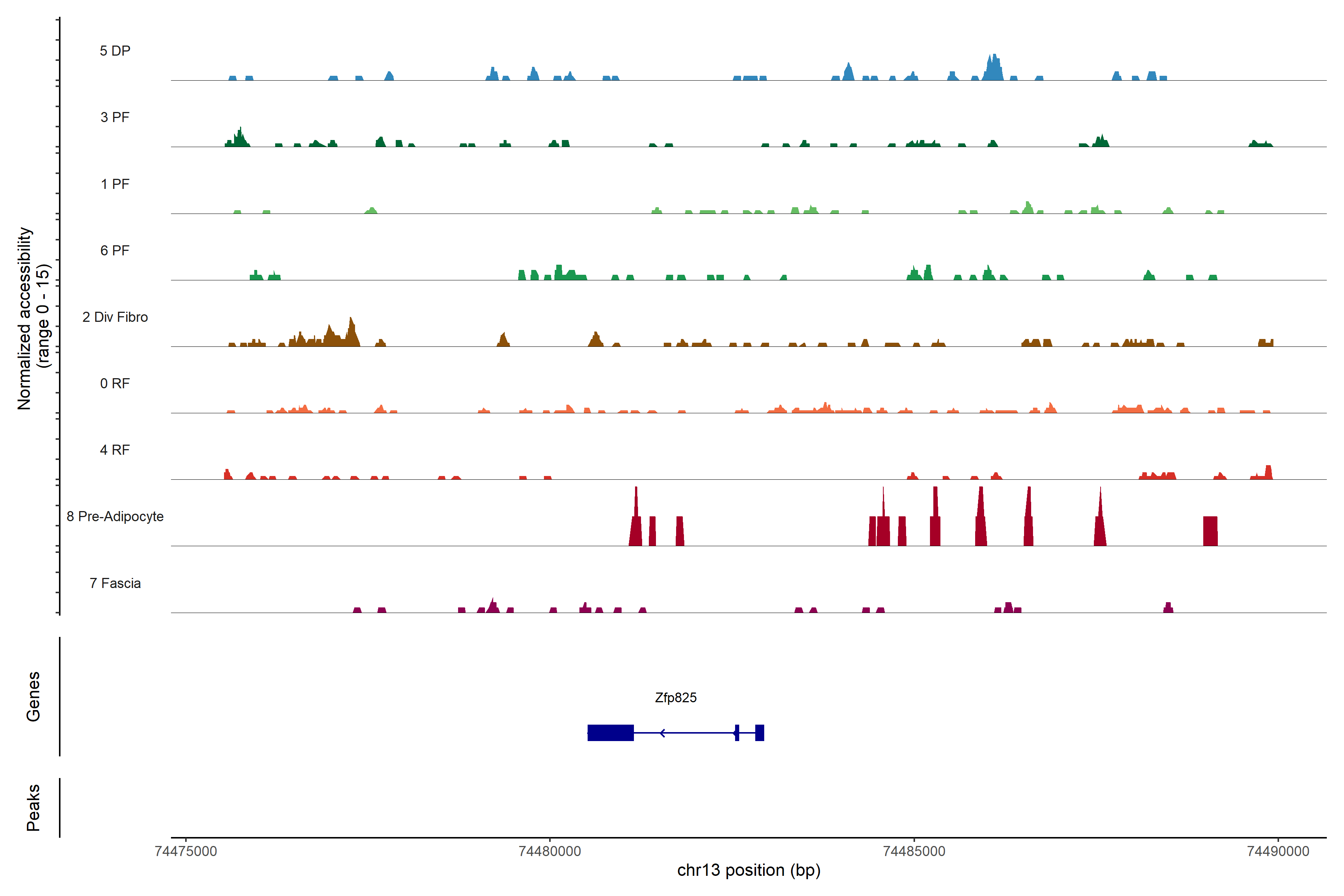Click the chr13 position axis title
This screenshot has width=1344, height=896.
click(x=749, y=870)
